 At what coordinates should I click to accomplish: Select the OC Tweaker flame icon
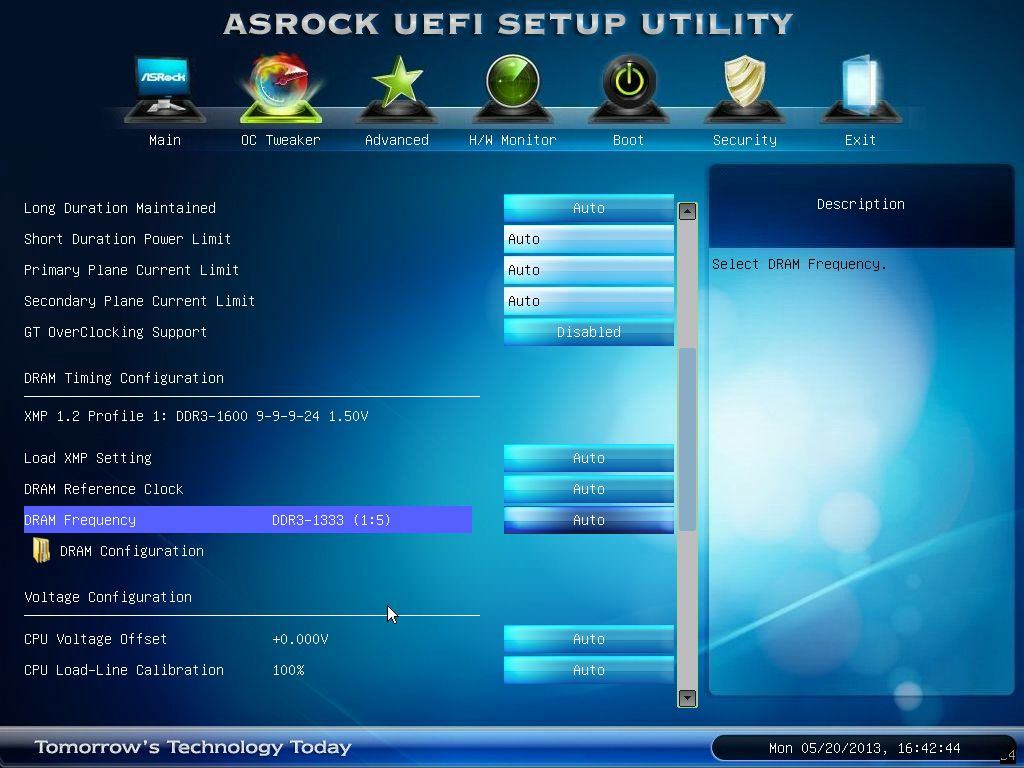point(281,89)
